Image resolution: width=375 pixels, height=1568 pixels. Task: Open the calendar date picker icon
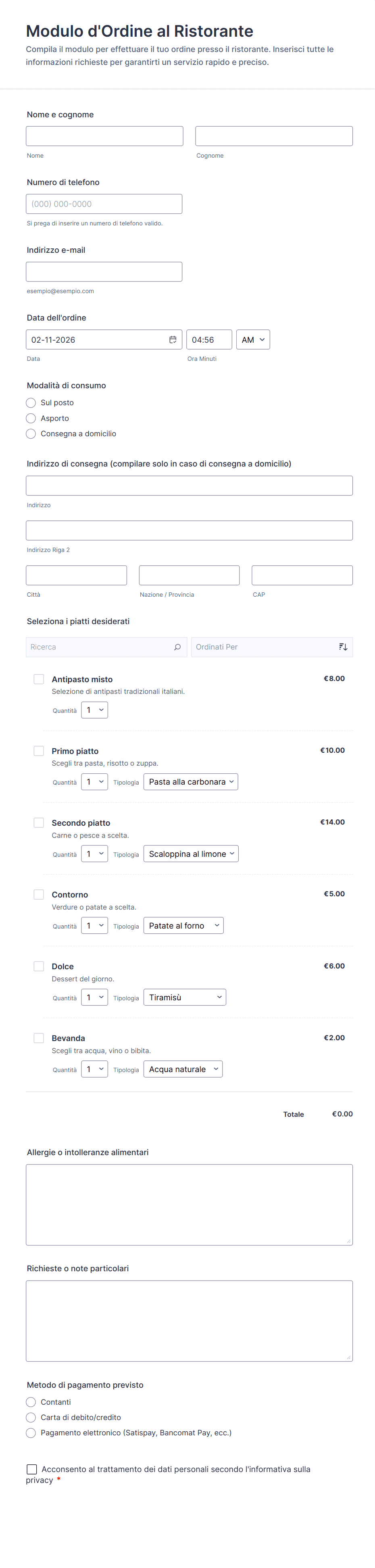coord(173,339)
